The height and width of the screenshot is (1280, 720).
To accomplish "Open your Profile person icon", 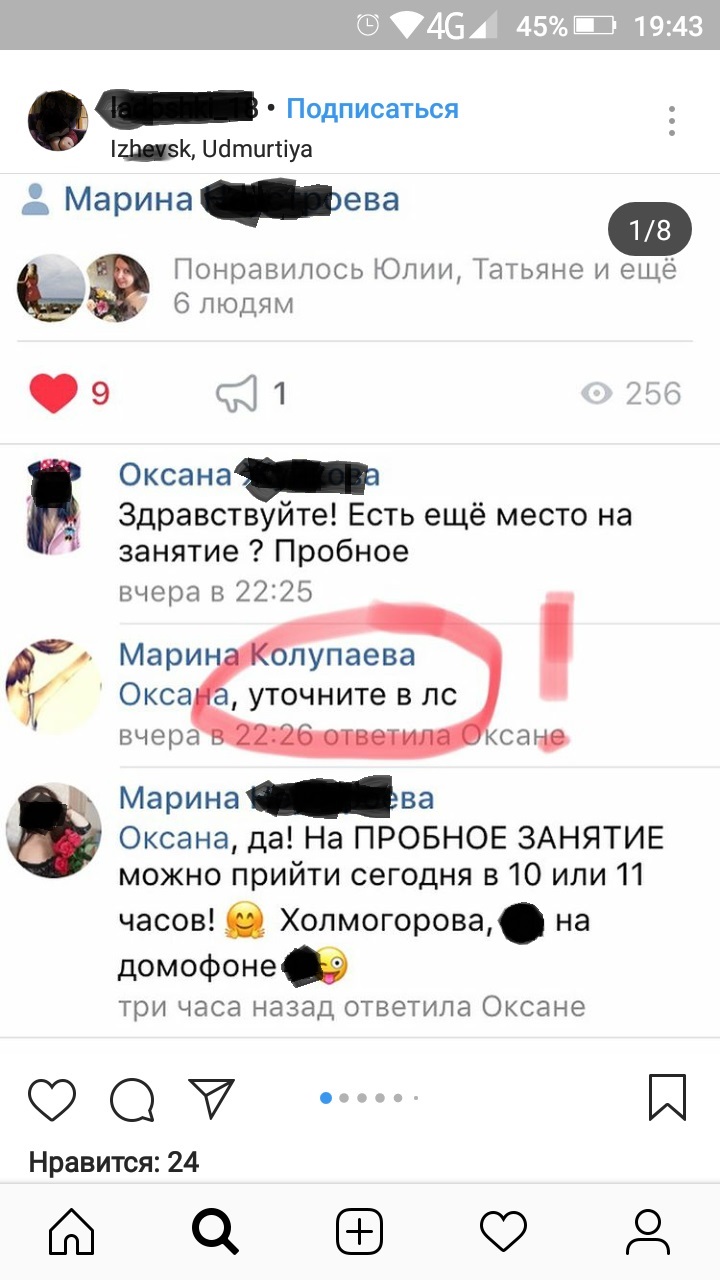I will 647,1231.
